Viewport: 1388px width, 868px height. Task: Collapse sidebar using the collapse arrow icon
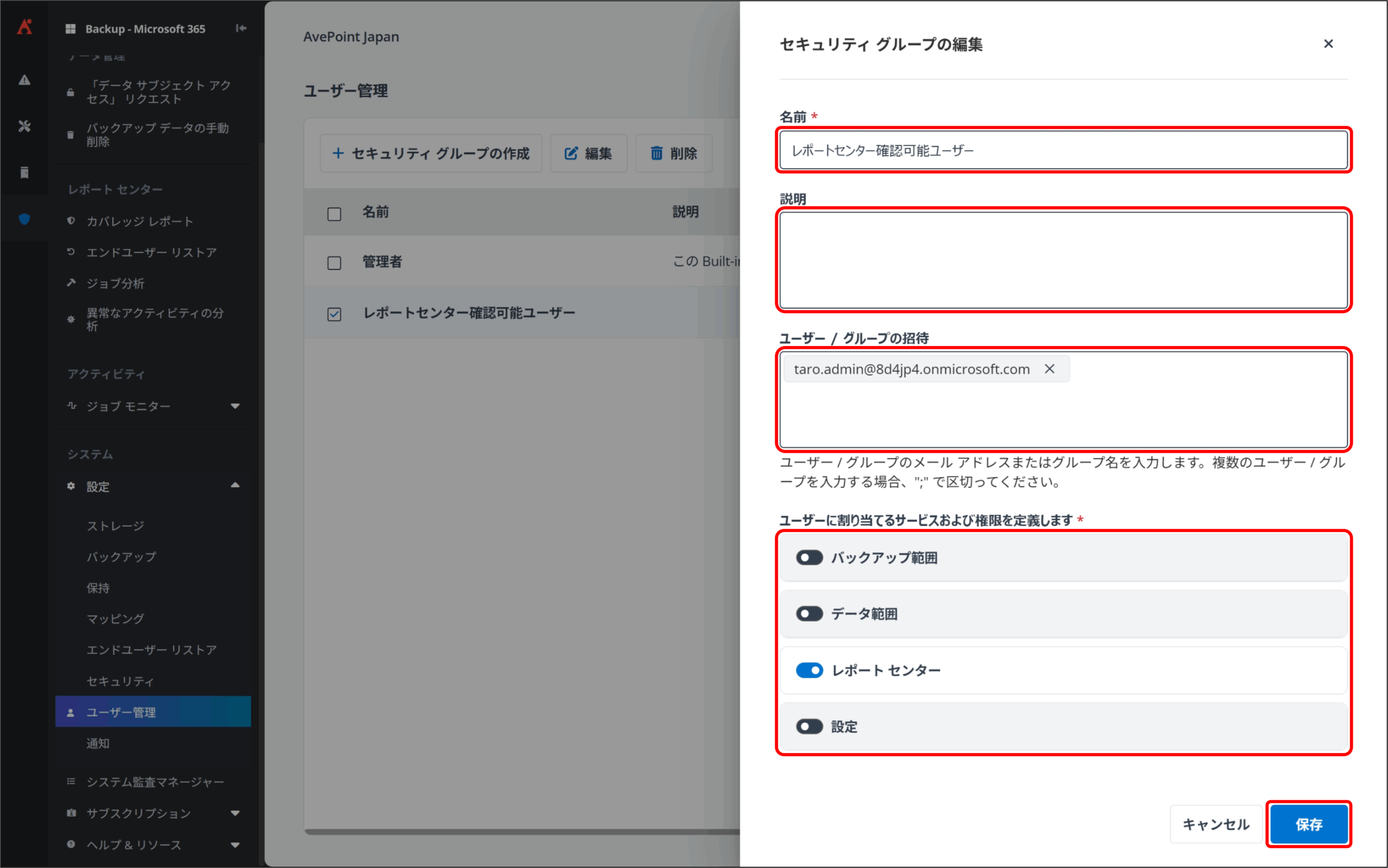(241, 28)
